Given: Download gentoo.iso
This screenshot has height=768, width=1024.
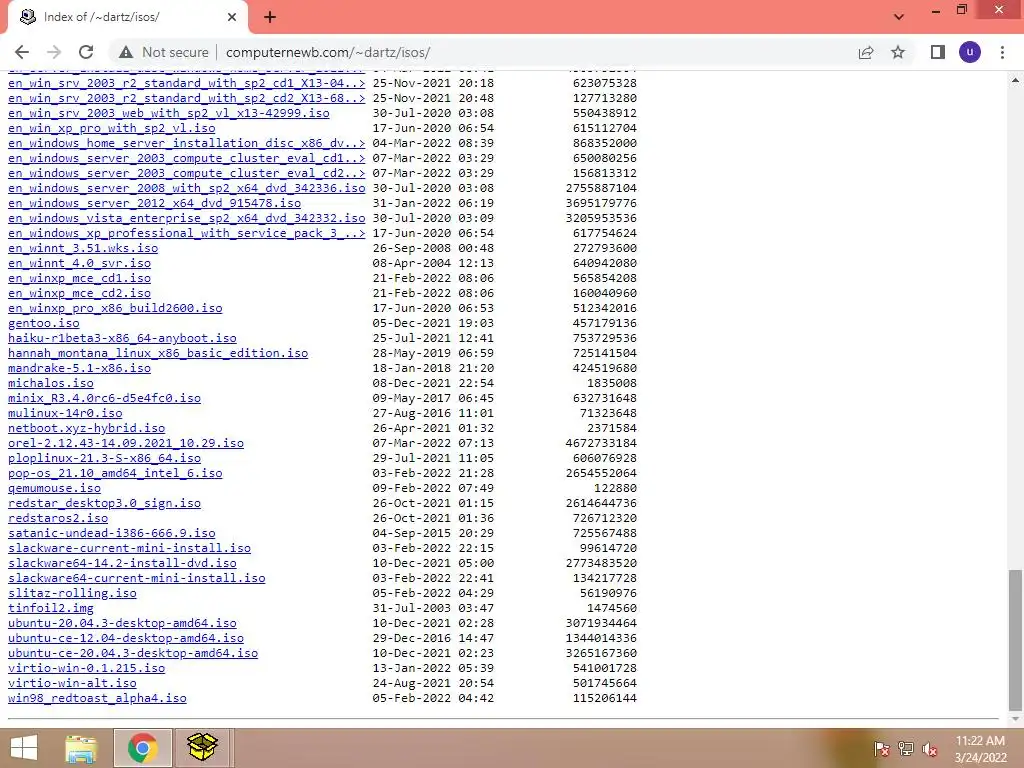Looking at the screenshot, I should [44, 323].
